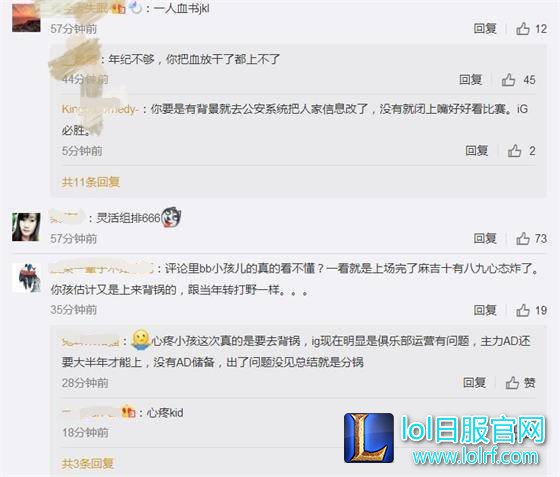Screen dimensions: 560x477
Task: Reply to the 35分钟前 comment
Action: [x=485, y=310]
